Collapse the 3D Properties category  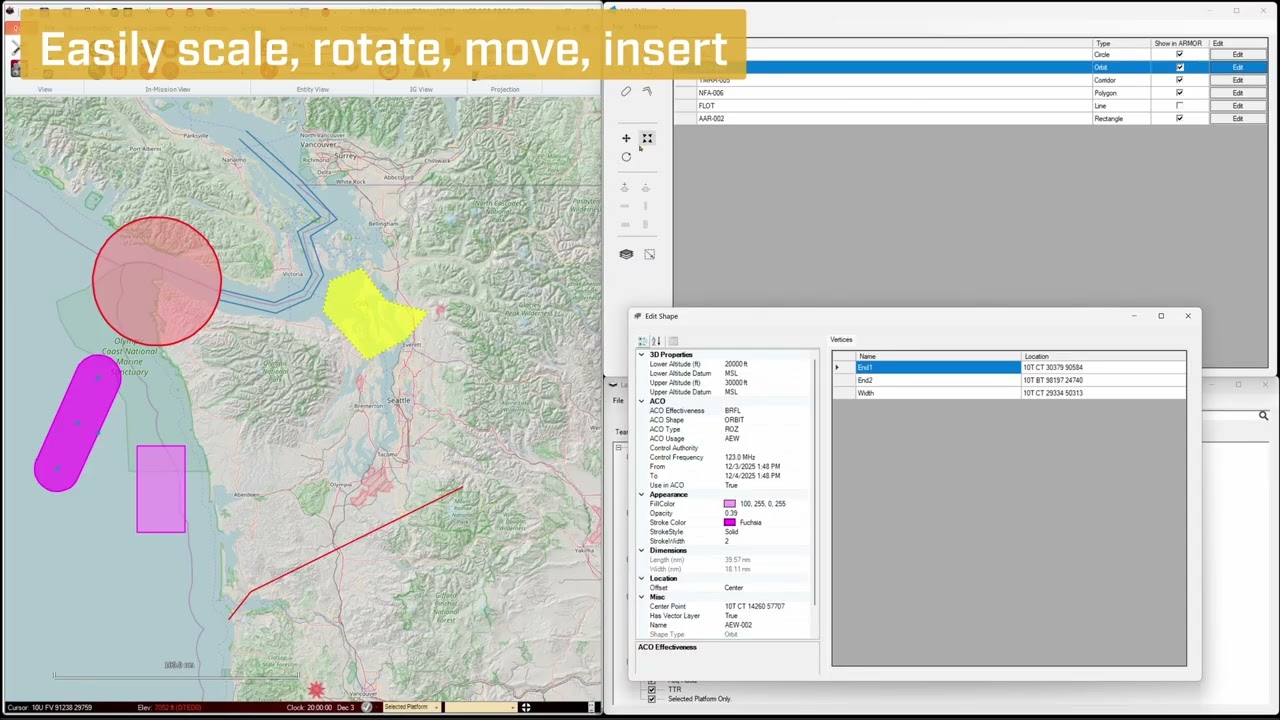[x=642, y=355]
